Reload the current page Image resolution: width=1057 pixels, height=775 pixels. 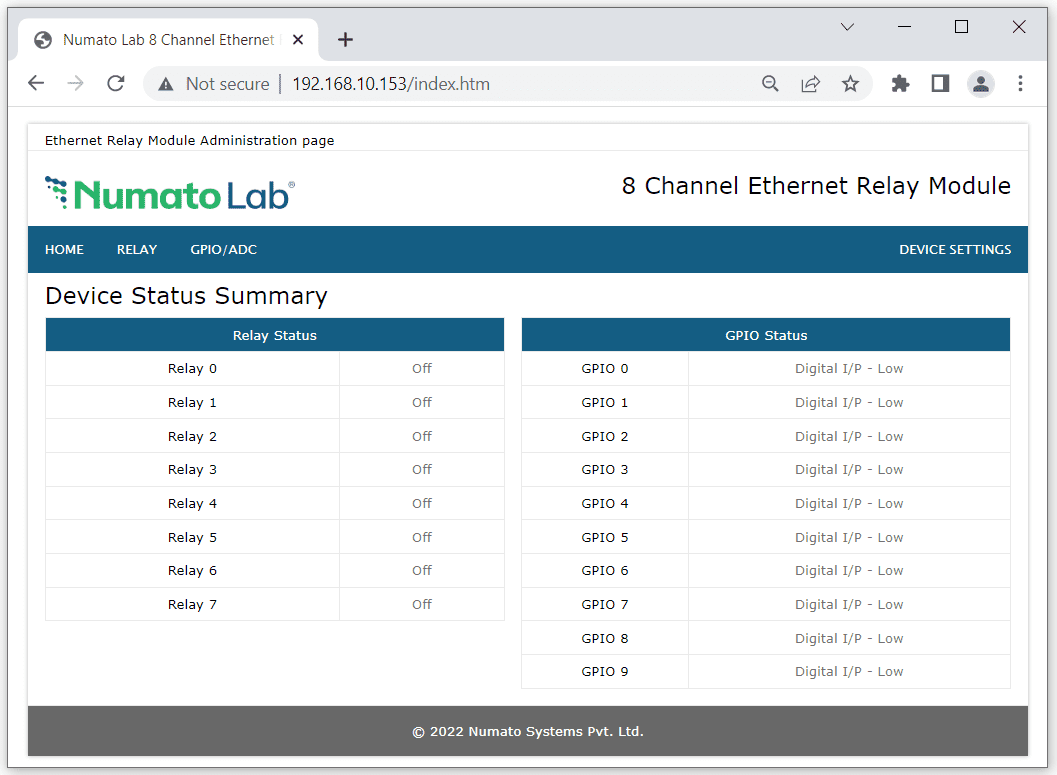coord(115,84)
